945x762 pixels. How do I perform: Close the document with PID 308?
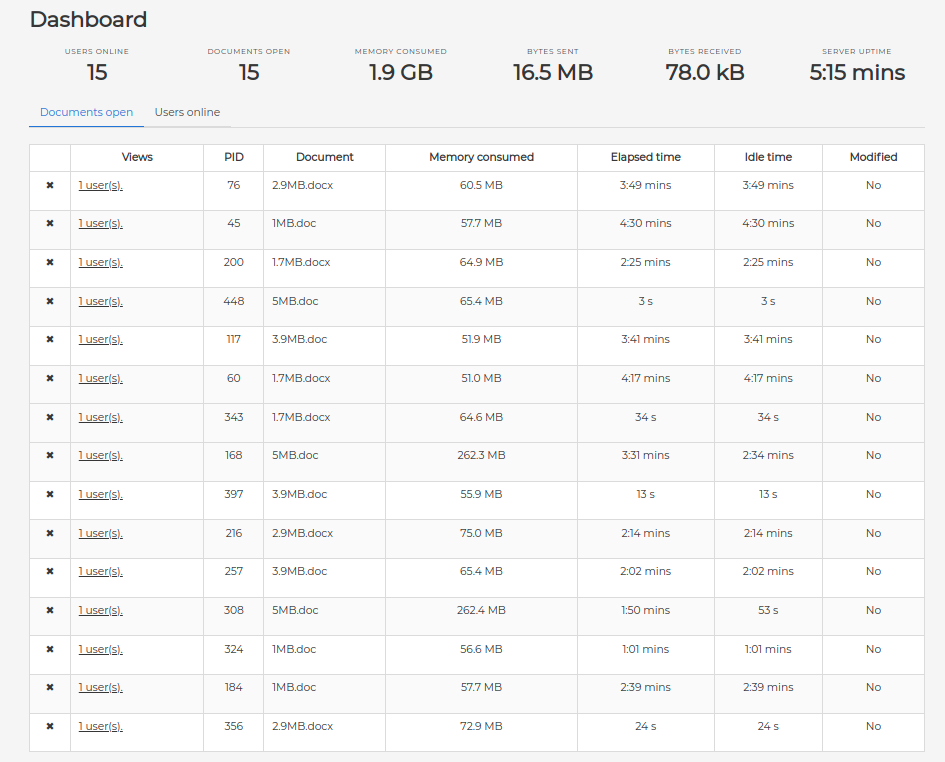point(50,610)
